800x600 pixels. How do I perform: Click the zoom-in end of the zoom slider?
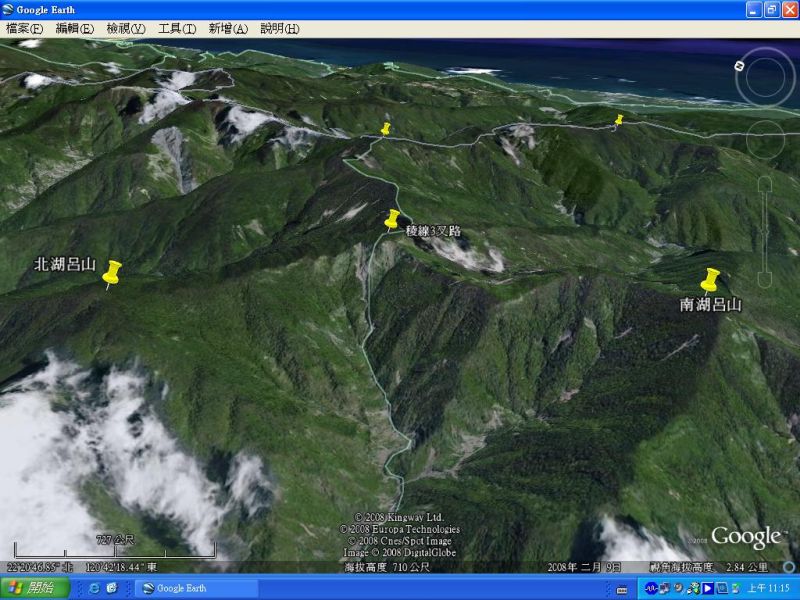(764, 185)
